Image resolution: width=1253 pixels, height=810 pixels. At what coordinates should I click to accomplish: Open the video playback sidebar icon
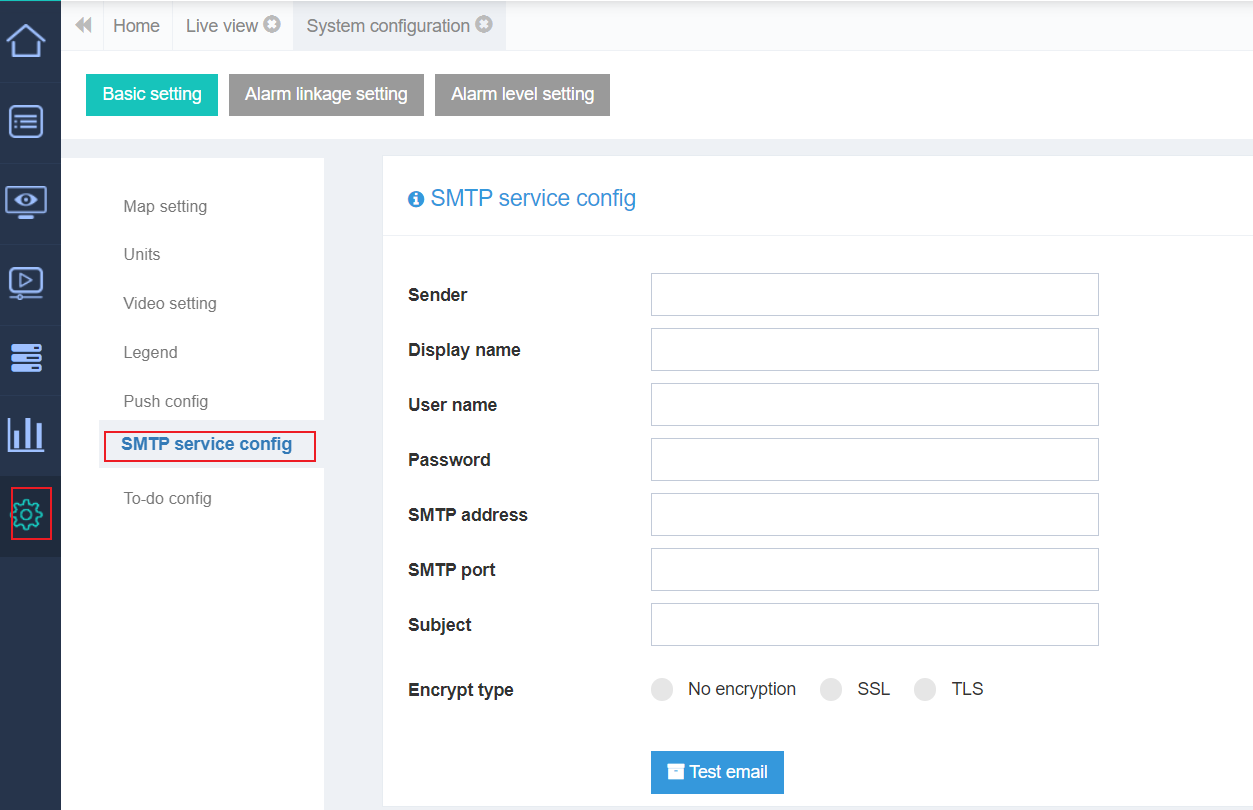[x=26, y=282]
